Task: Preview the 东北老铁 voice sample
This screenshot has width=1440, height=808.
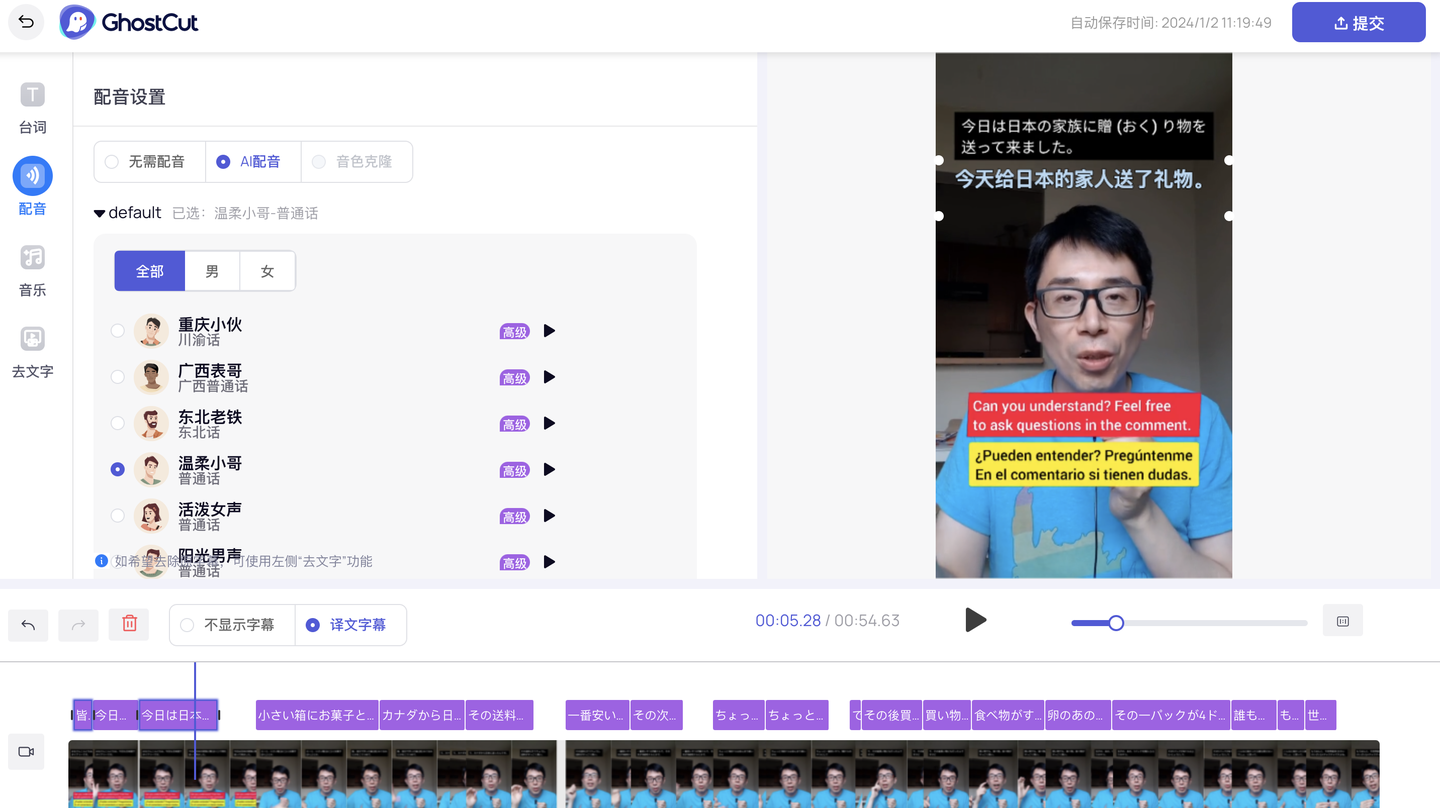Action: point(549,423)
